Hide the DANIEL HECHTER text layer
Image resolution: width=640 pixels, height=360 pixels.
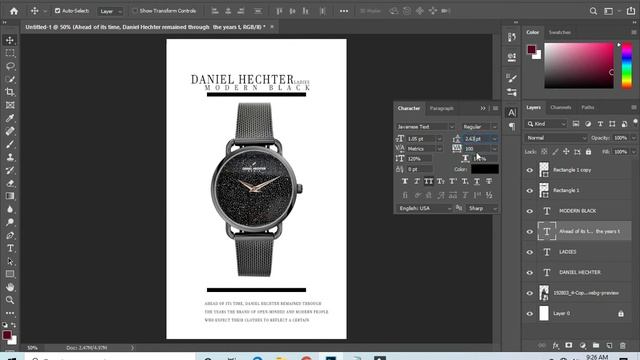[x=529, y=273]
